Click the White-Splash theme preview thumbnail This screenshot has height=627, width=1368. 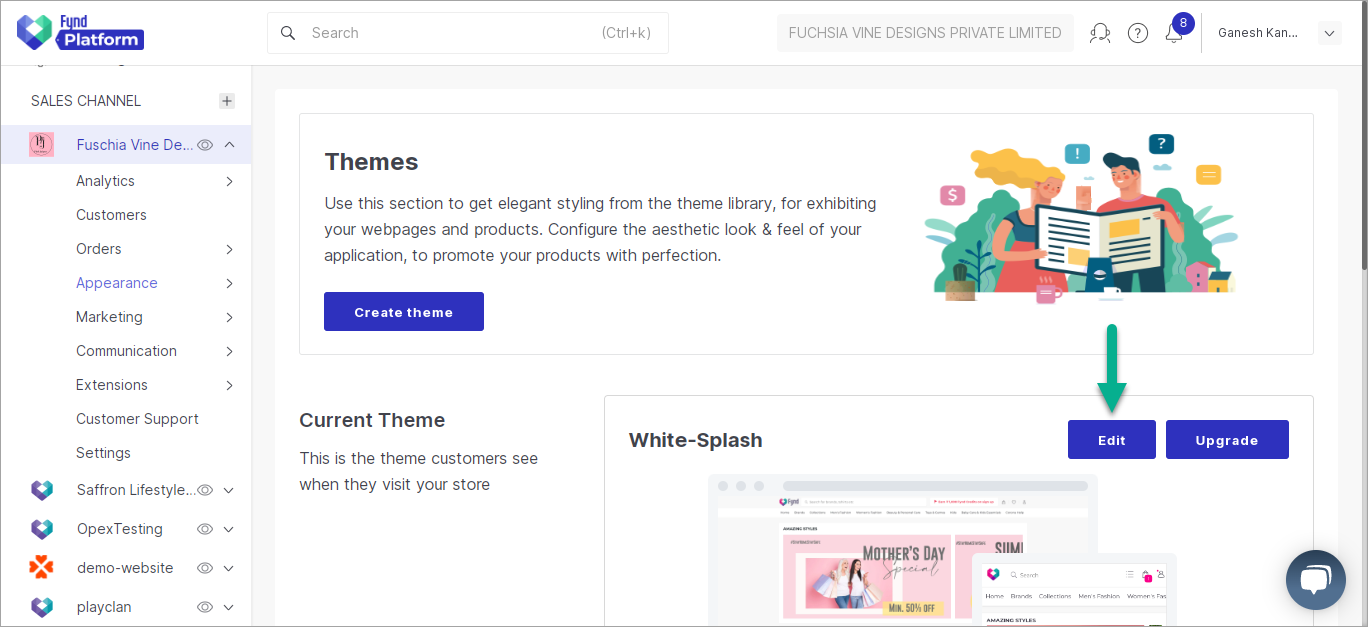(942, 550)
